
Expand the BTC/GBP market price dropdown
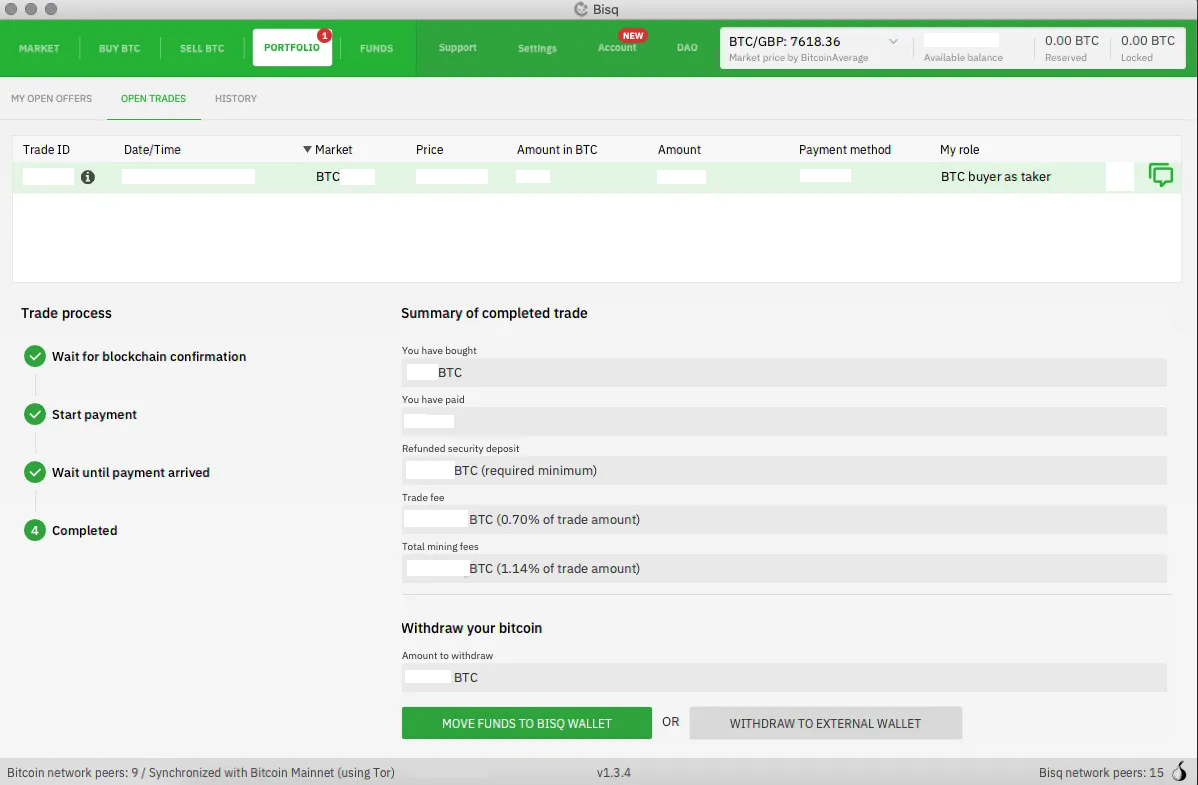[x=893, y=42]
